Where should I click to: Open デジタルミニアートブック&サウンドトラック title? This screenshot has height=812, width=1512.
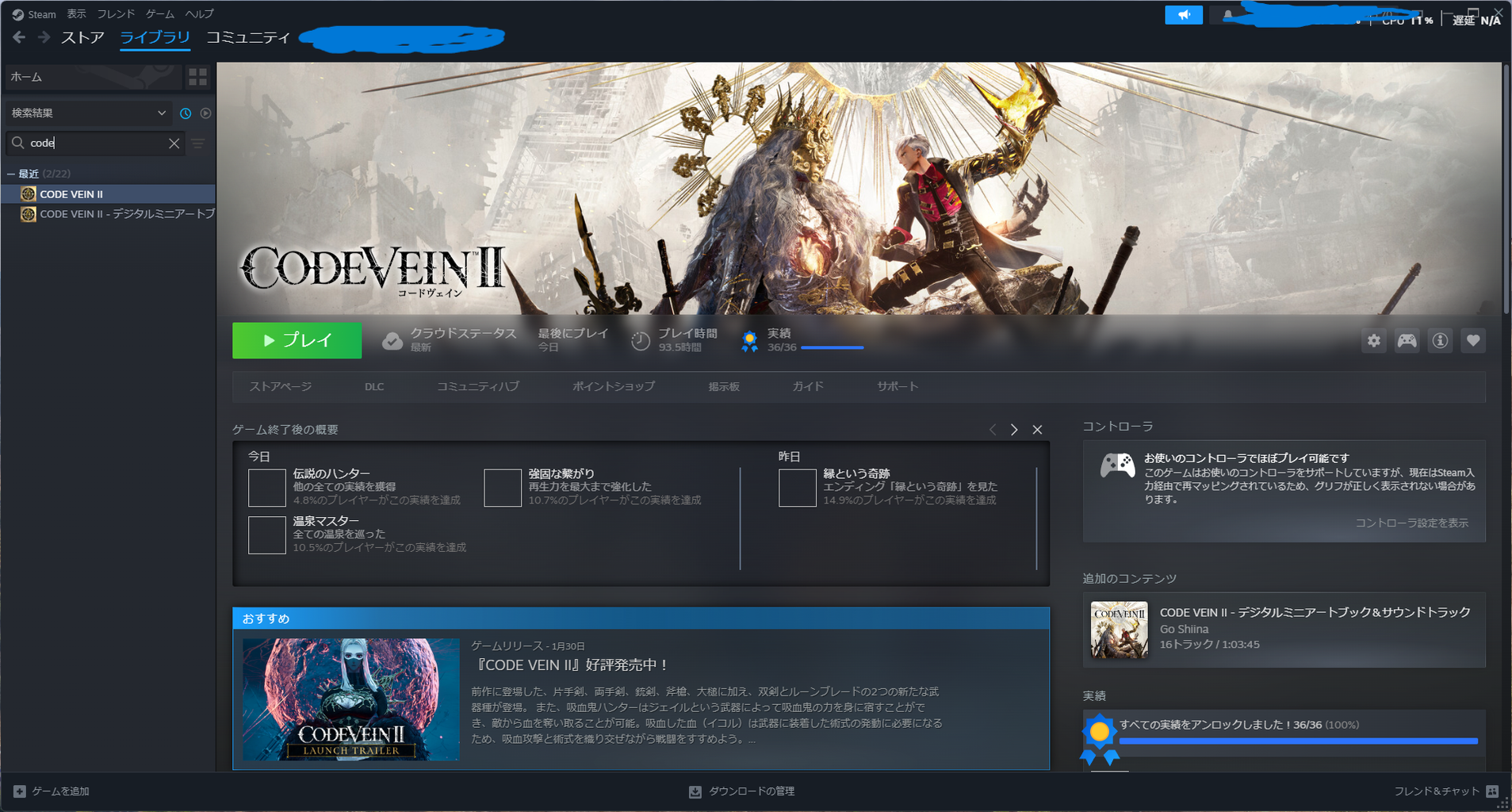click(1315, 612)
